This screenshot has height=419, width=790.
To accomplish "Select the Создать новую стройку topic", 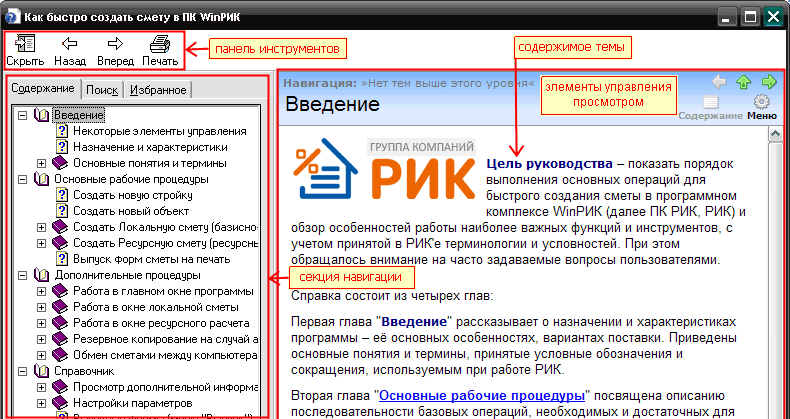I will (x=133, y=195).
